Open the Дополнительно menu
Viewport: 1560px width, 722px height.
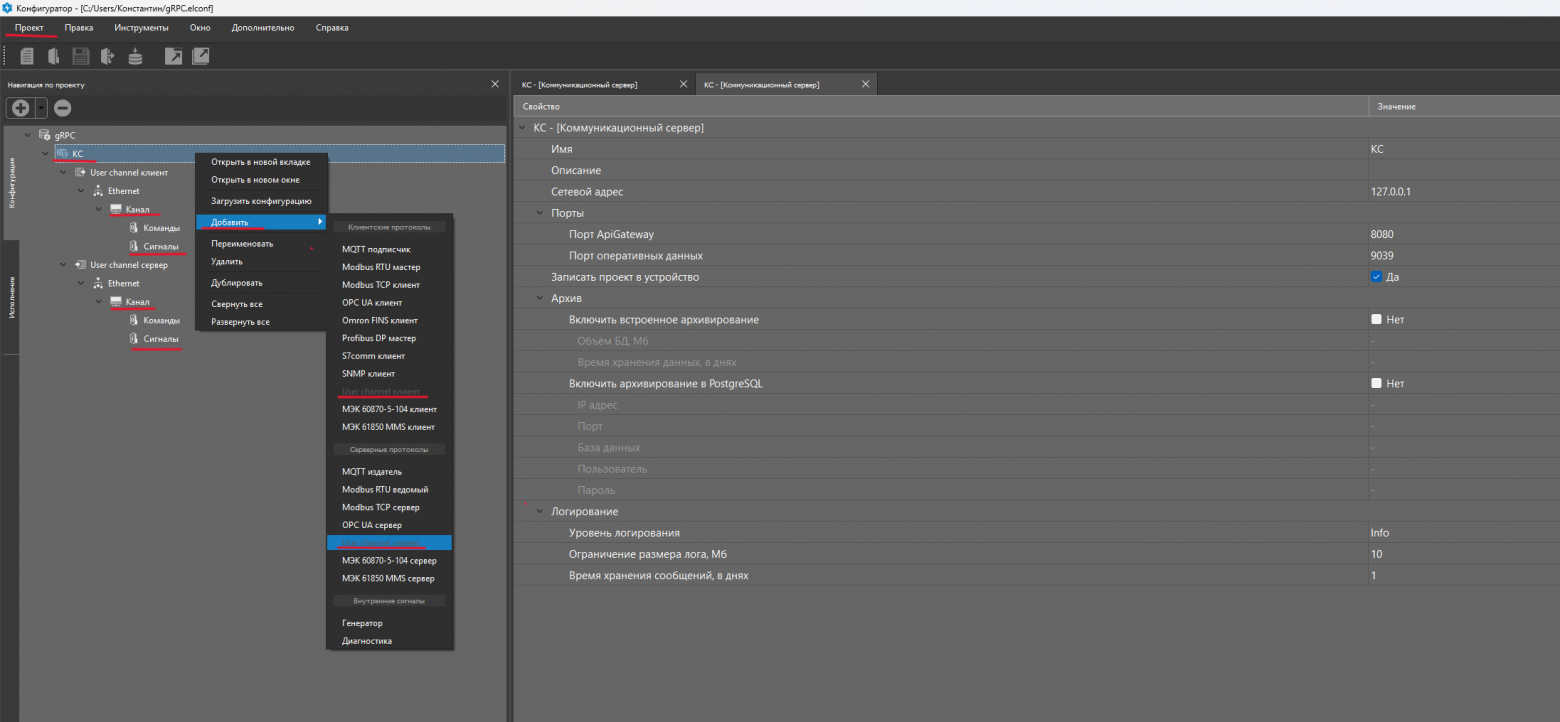coord(263,28)
